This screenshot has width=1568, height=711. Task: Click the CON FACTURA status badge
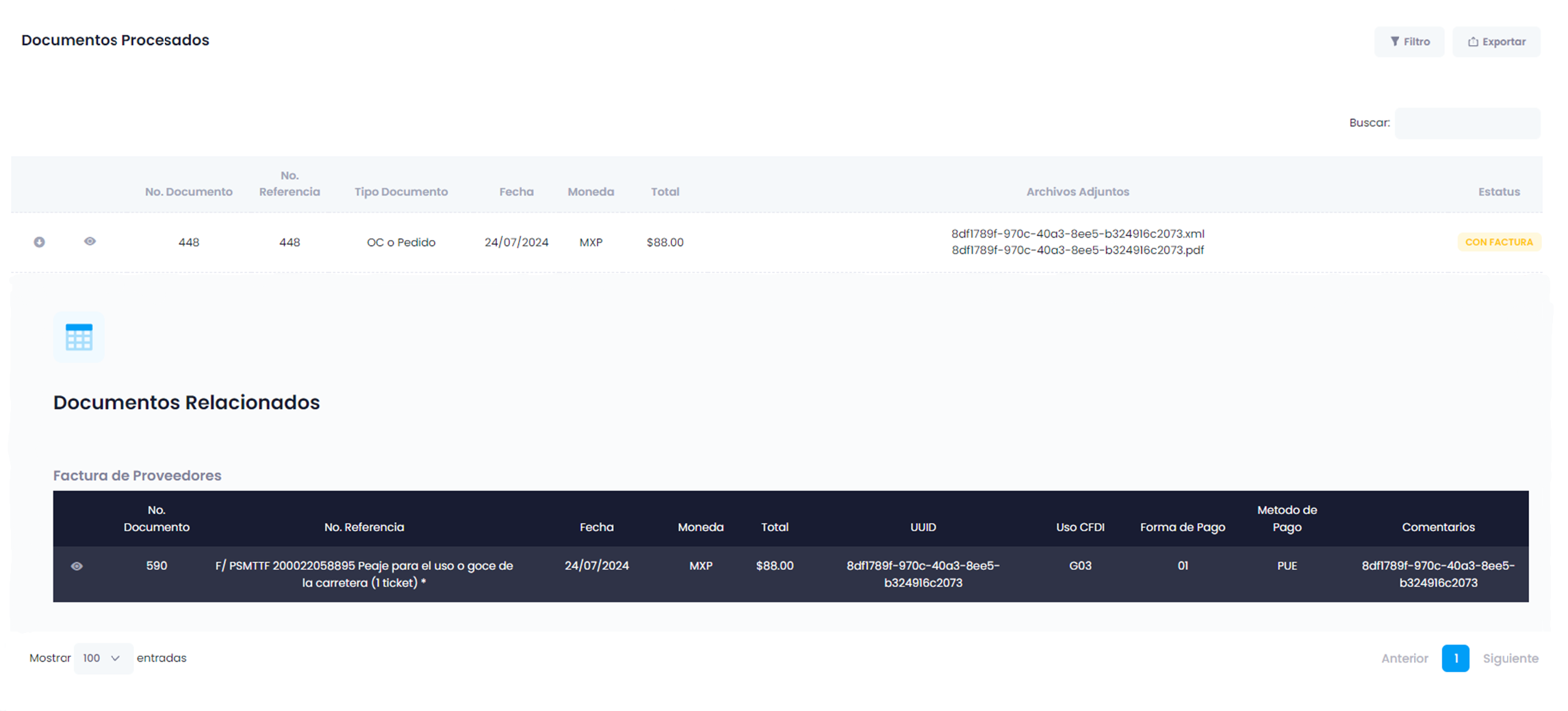pos(1498,242)
